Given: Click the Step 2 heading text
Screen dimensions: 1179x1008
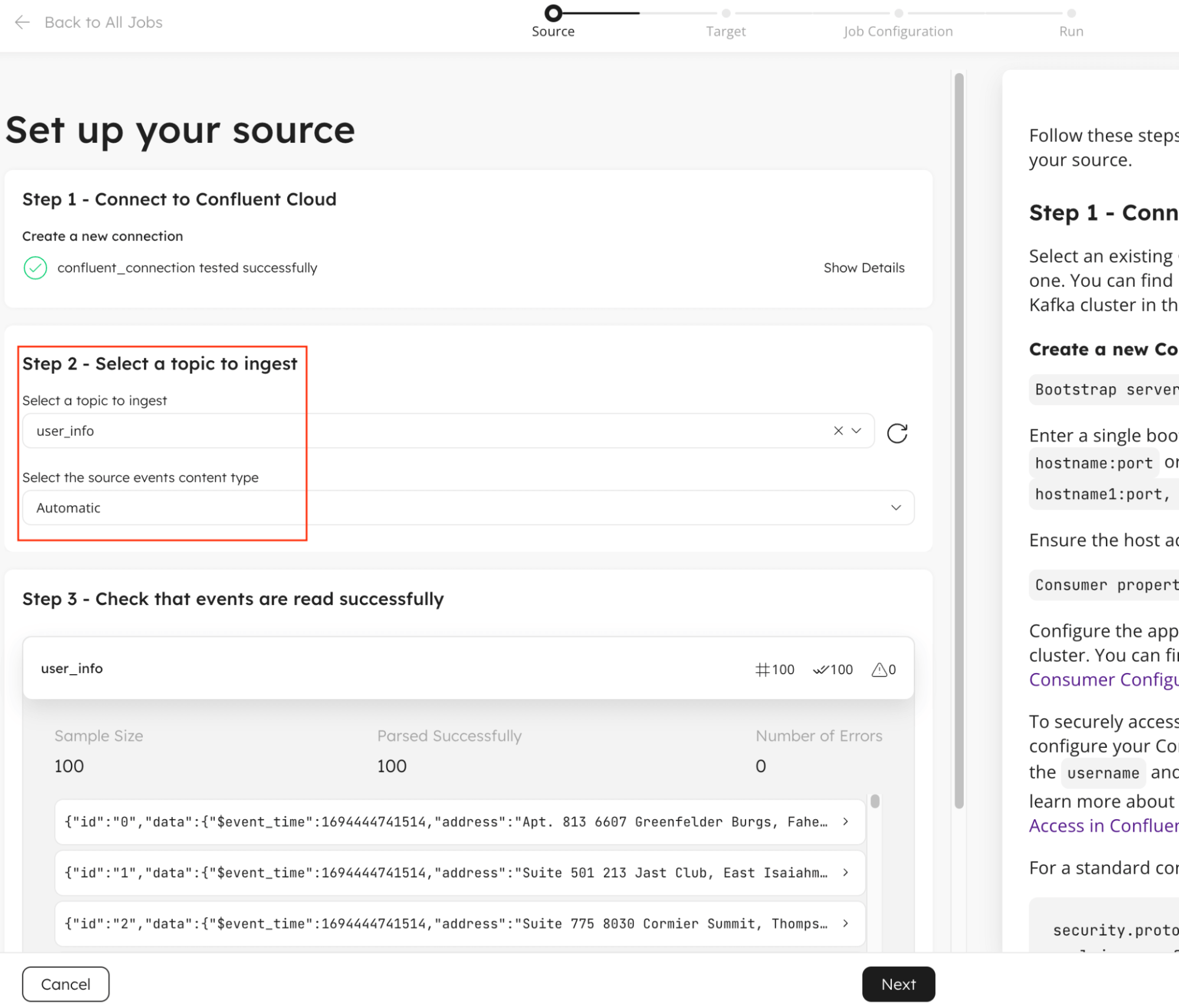Looking at the screenshot, I should click(x=160, y=363).
